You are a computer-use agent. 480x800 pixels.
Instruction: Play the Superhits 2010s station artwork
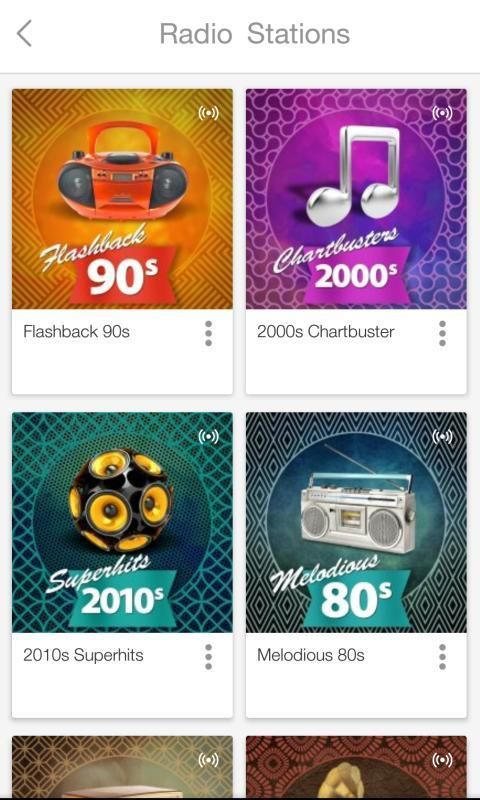pos(122,522)
